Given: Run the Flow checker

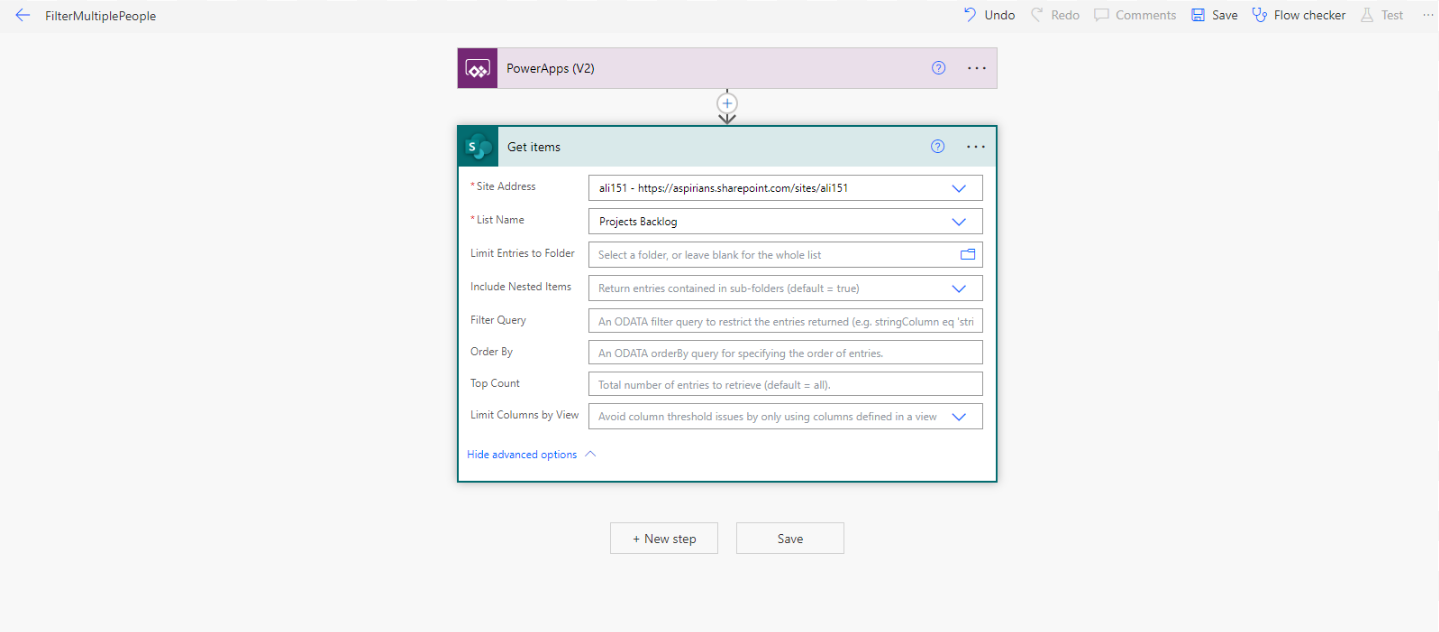Looking at the screenshot, I should pyautogui.click(x=1299, y=15).
